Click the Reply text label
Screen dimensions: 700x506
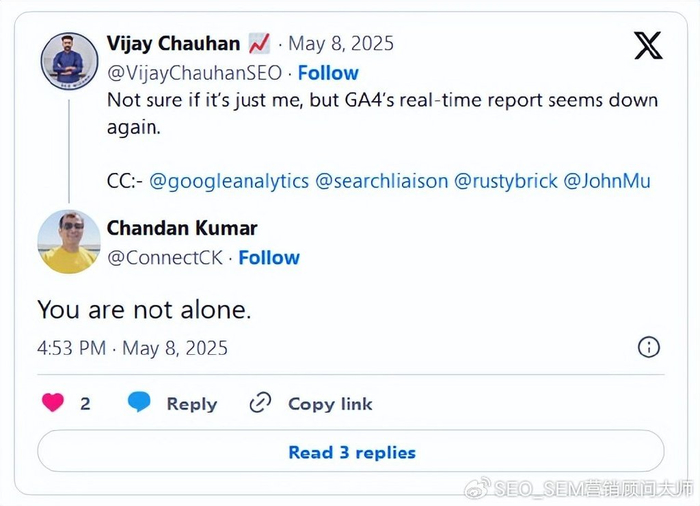point(192,404)
